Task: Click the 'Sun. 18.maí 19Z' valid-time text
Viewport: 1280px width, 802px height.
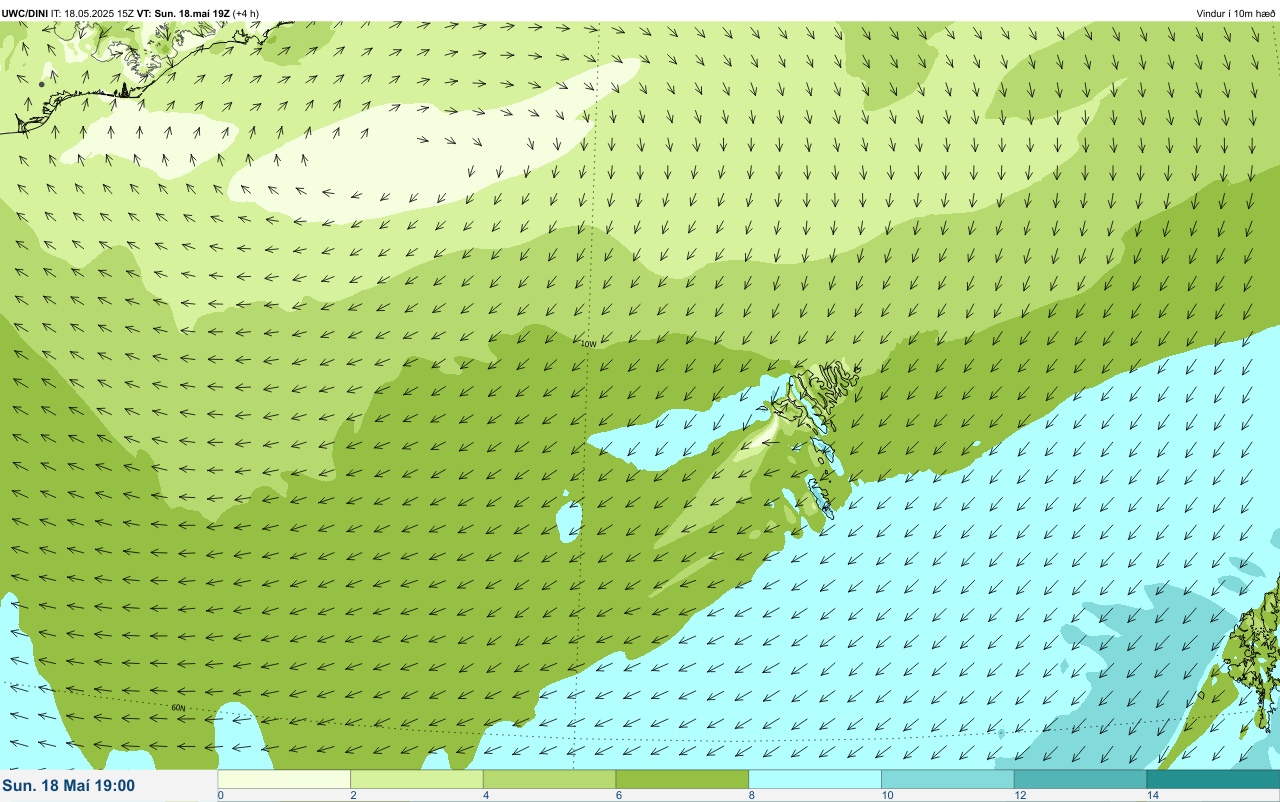Action: (x=192, y=13)
